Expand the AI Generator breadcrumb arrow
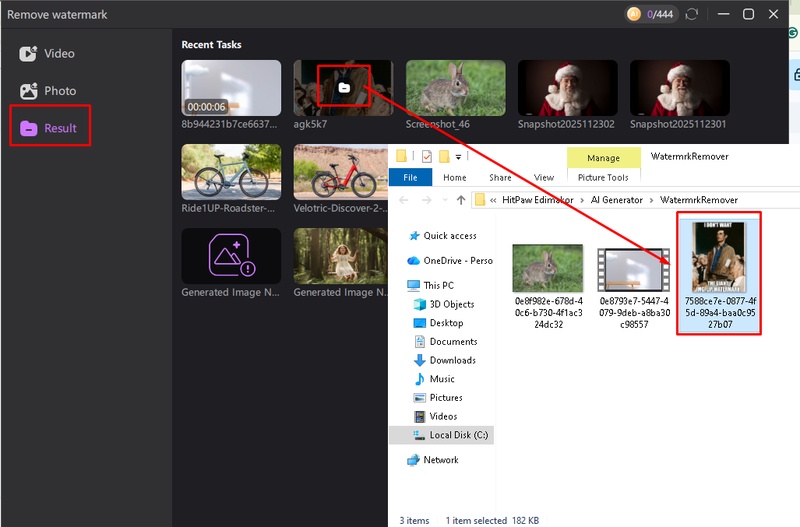Viewport: 800px width, 527px height. (x=652, y=200)
